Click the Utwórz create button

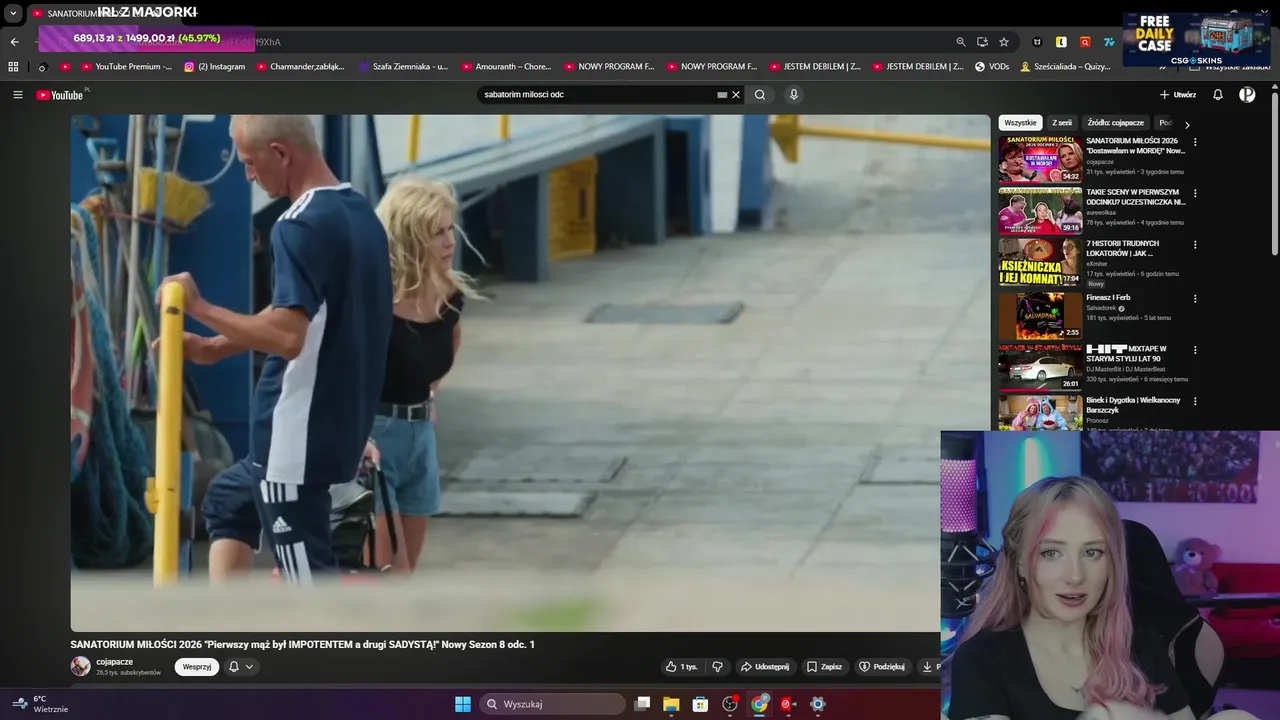(x=1178, y=95)
